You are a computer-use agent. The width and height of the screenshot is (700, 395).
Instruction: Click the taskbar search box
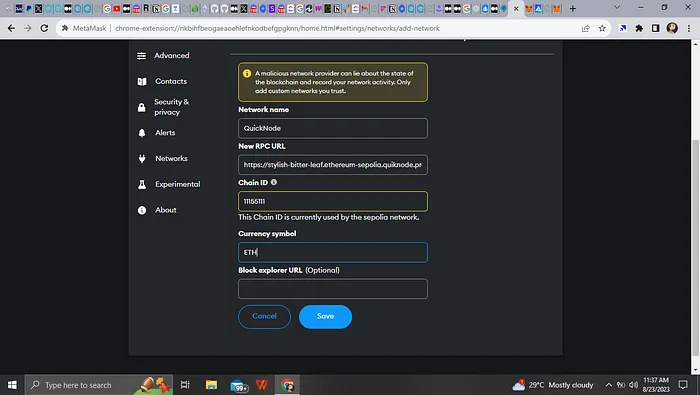99,385
